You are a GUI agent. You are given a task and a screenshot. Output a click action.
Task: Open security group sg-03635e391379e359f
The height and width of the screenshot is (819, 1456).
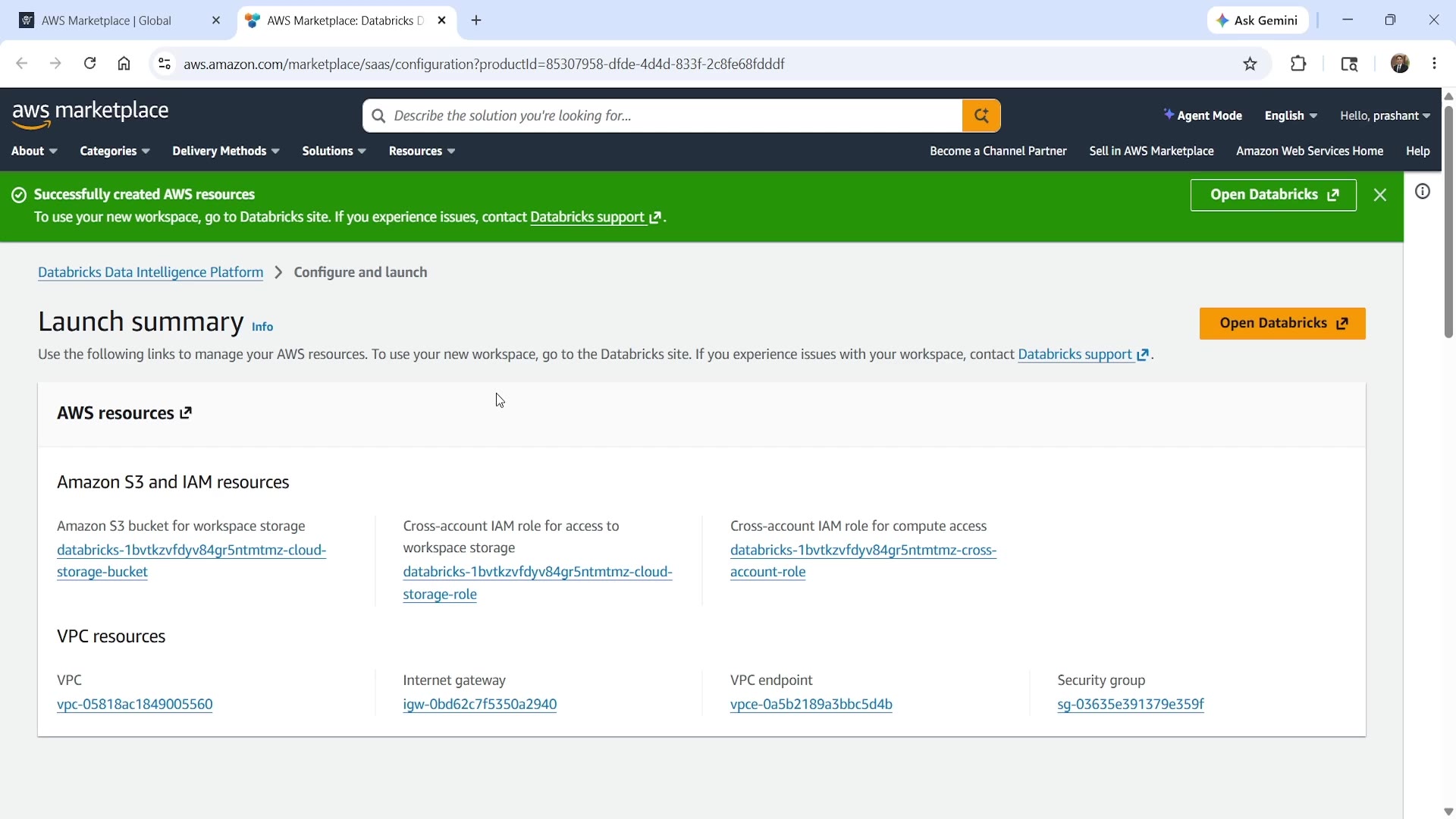[x=1131, y=704]
